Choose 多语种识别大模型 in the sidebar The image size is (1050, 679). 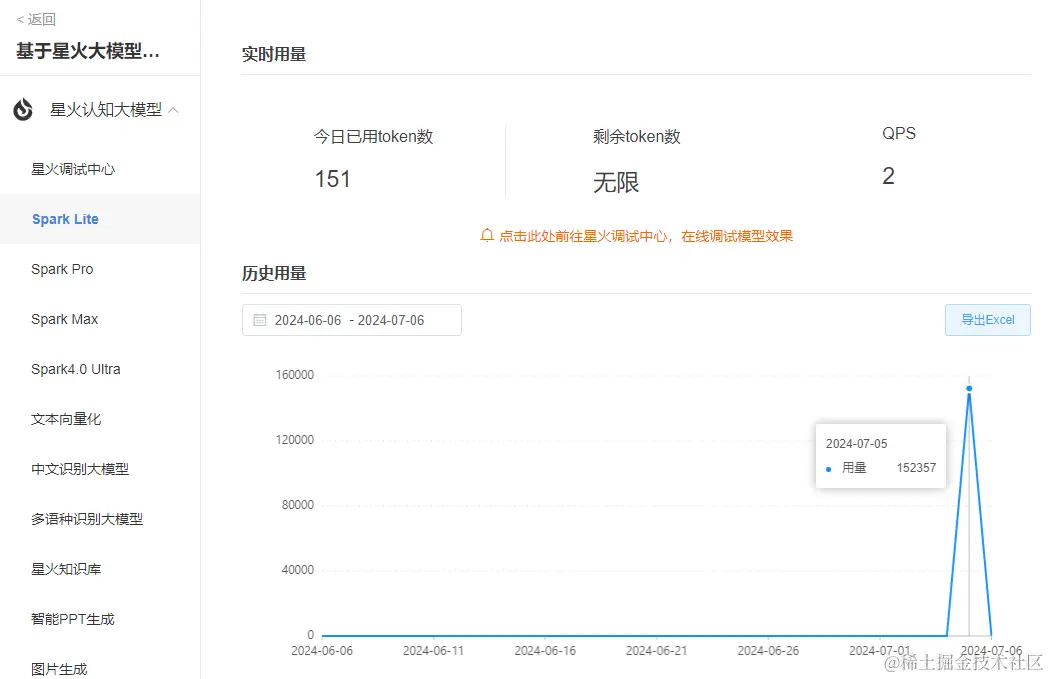[x=87, y=519]
